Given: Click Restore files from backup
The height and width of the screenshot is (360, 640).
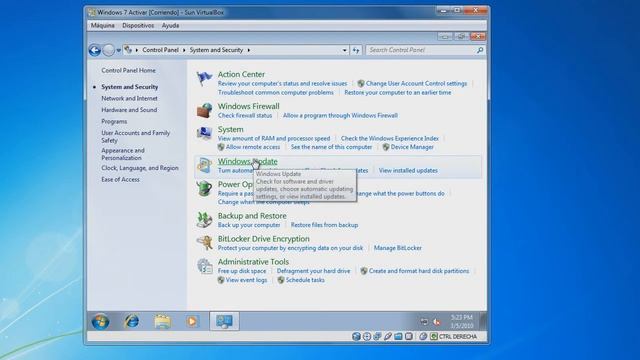Looking at the screenshot, I should click(x=324, y=225).
